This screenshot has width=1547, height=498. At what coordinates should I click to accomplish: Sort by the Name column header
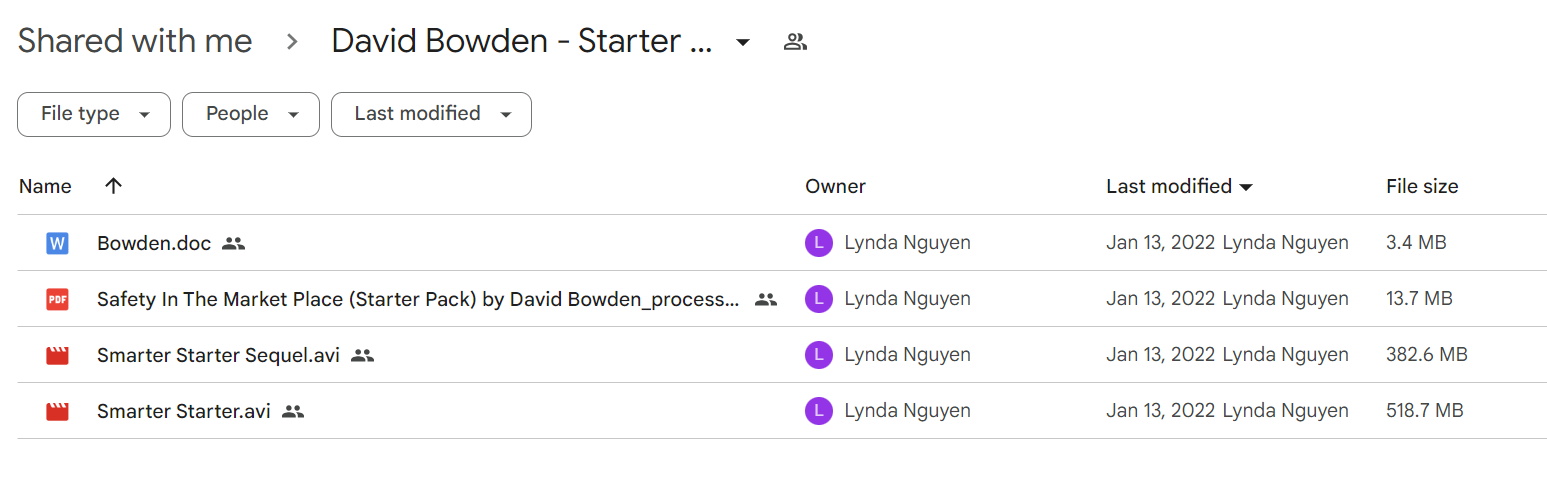coord(45,186)
